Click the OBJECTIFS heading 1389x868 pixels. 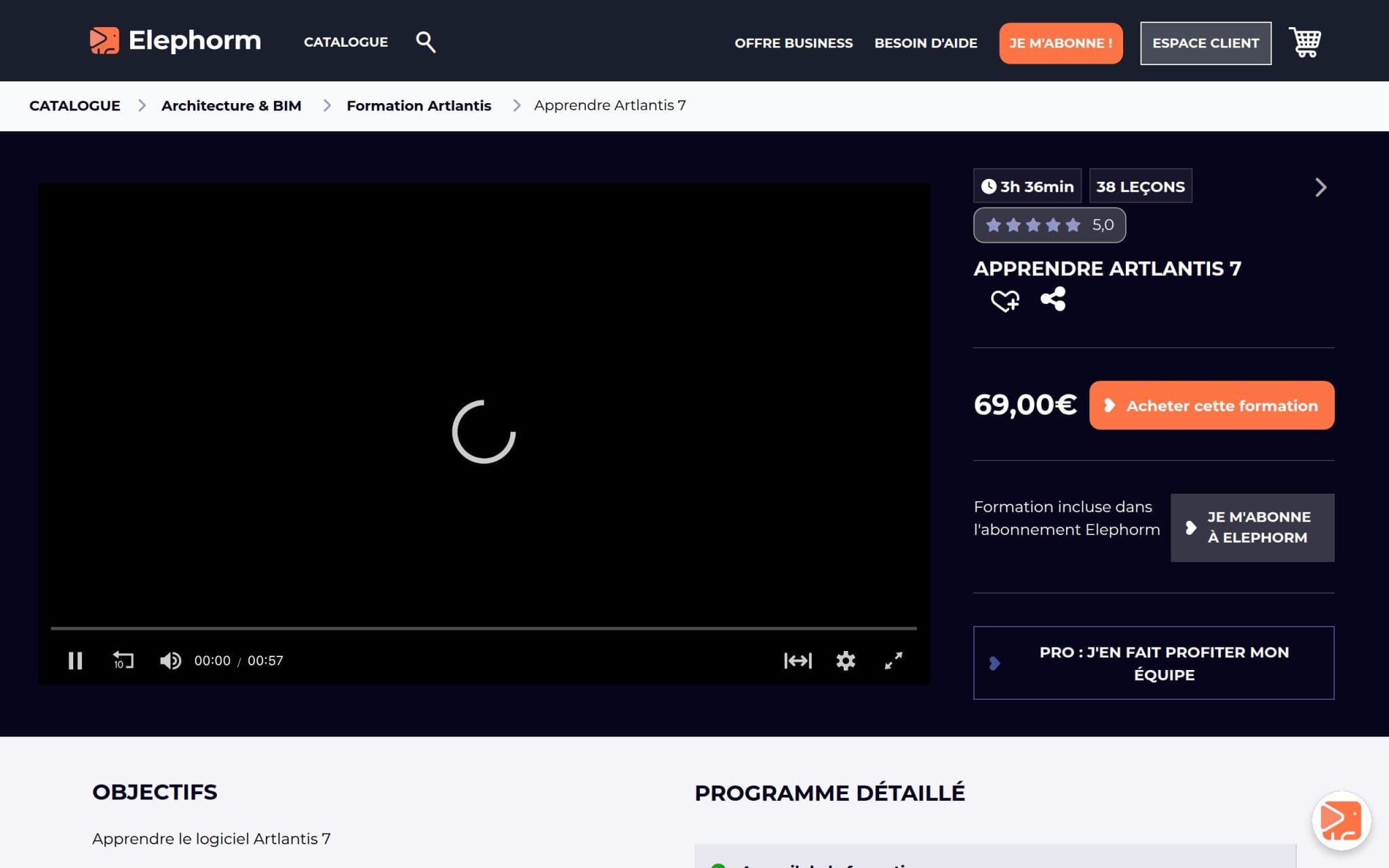155,792
